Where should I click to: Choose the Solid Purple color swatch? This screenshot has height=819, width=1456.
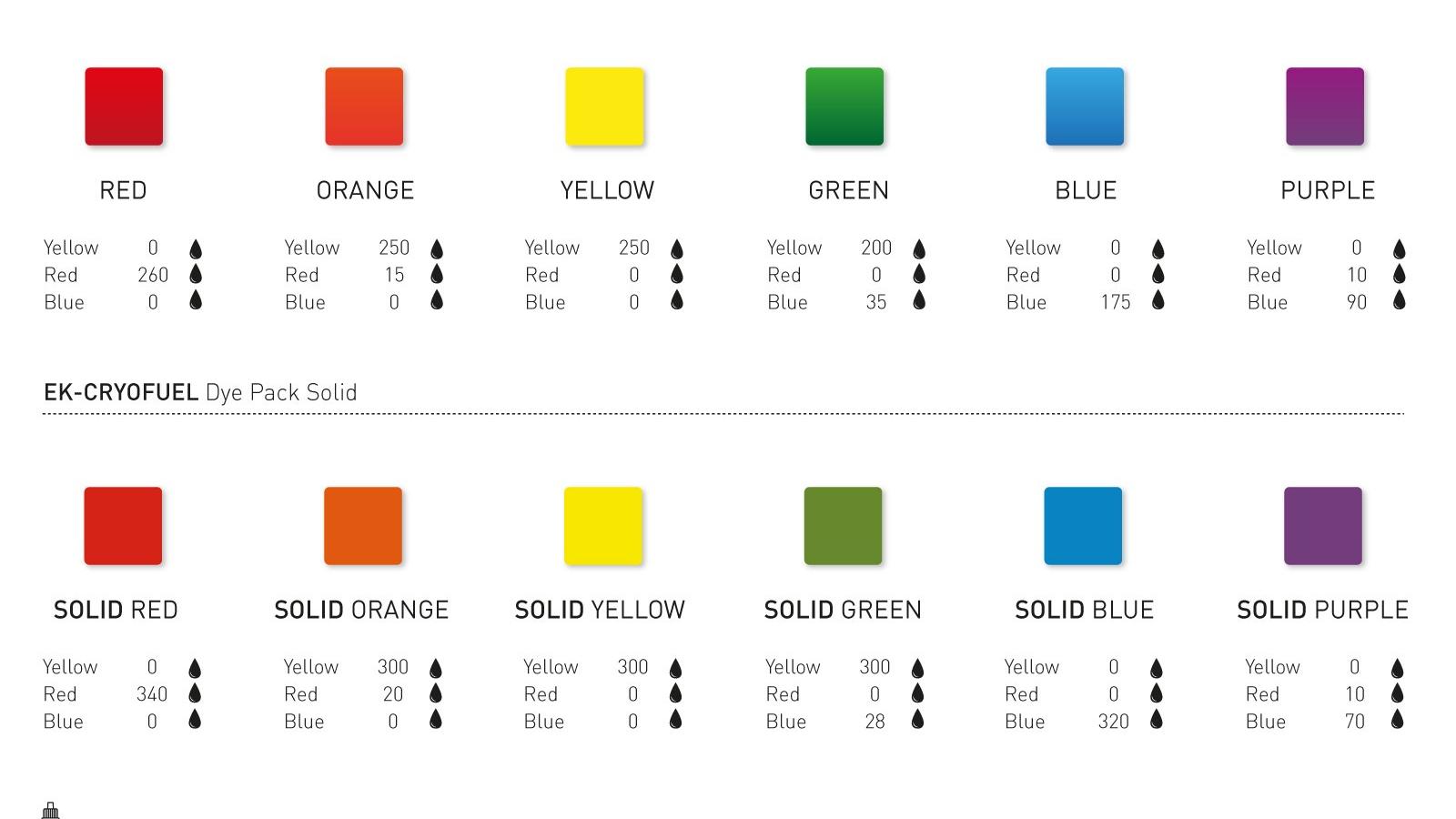point(1323,526)
